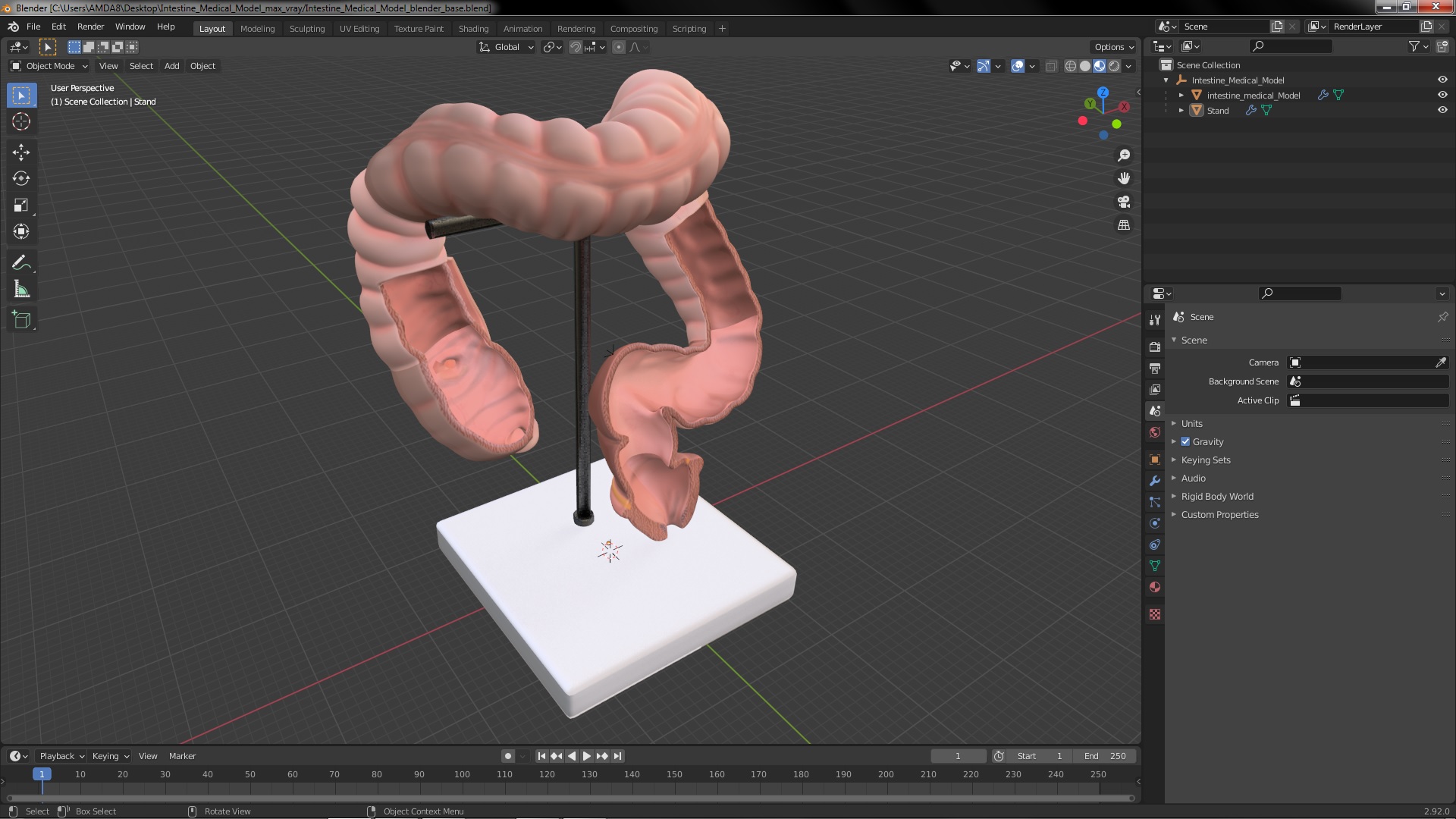Image resolution: width=1456 pixels, height=819 pixels.
Task: Open the Object Mode dropdown
Action: pos(49,66)
